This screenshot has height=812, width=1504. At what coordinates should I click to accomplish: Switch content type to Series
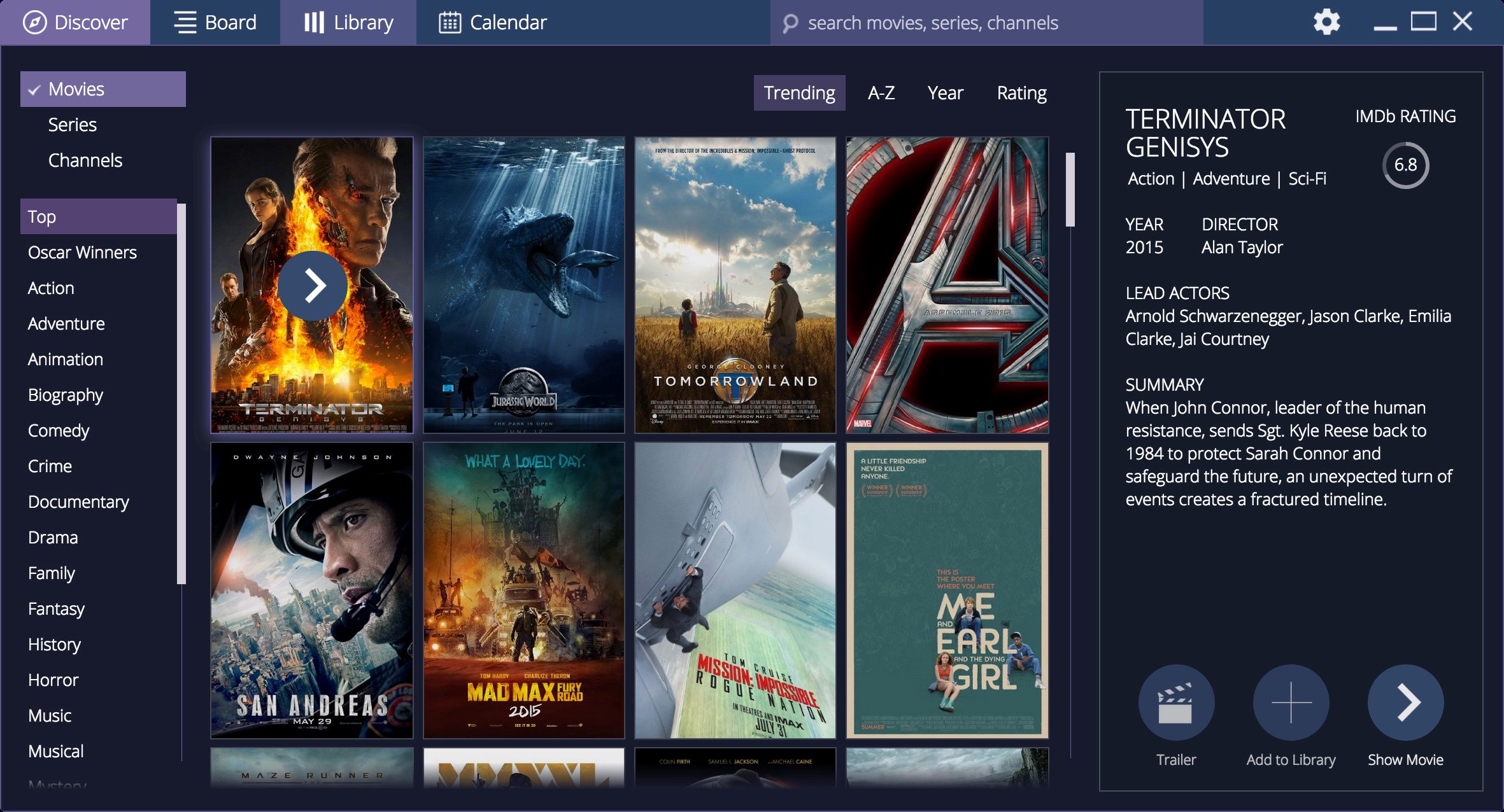tap(73, 125)
